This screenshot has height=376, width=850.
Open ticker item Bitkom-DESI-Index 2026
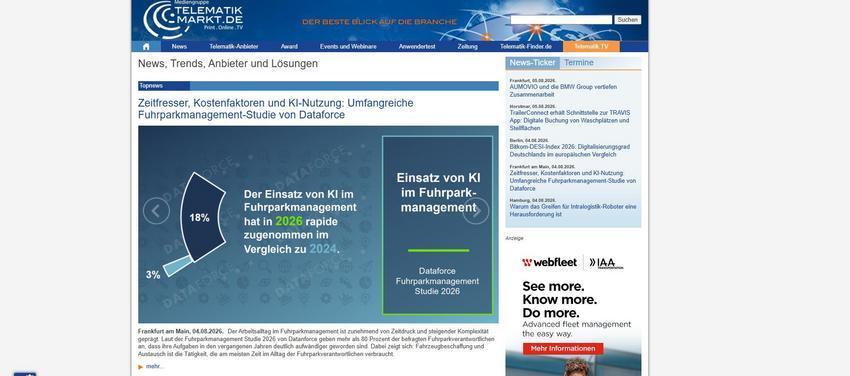click(569, 151)
